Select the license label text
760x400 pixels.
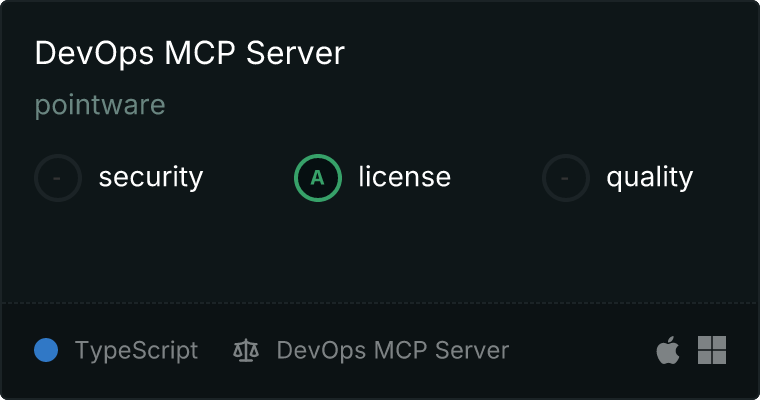tap(404, 178)
